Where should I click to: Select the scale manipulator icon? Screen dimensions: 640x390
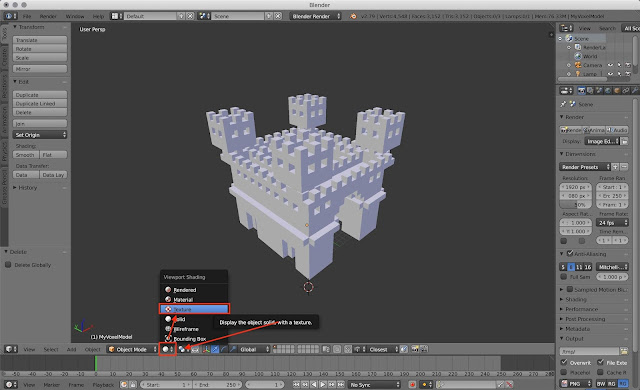coord(233,349)
